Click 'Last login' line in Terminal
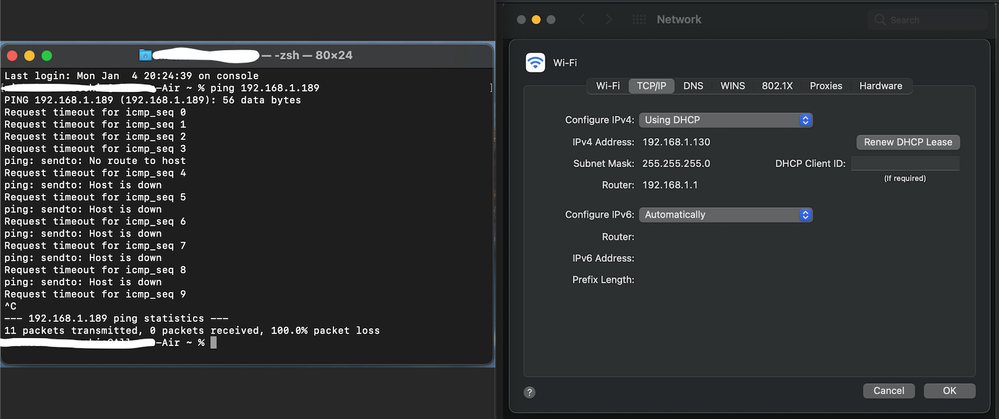Image resolution: width=999 pixels, height=419 pixels. point(131,76)
